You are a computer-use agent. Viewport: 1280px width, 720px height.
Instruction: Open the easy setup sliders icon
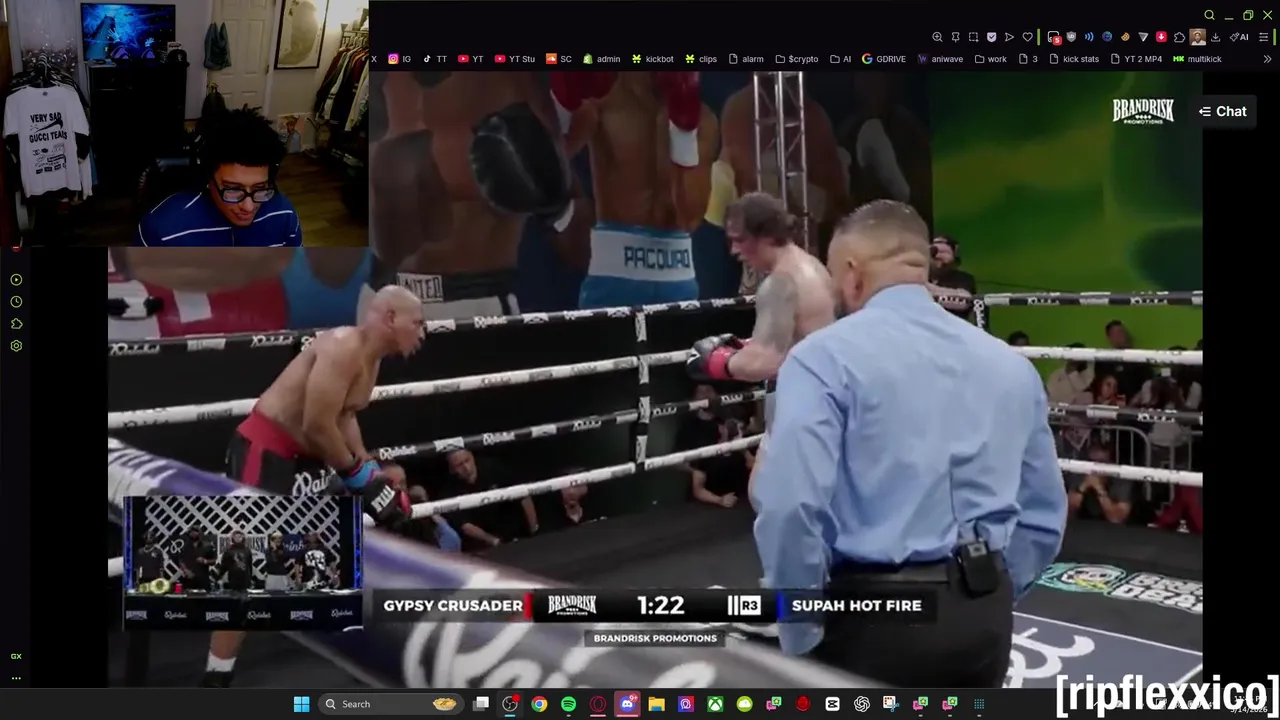[1264, 37]
